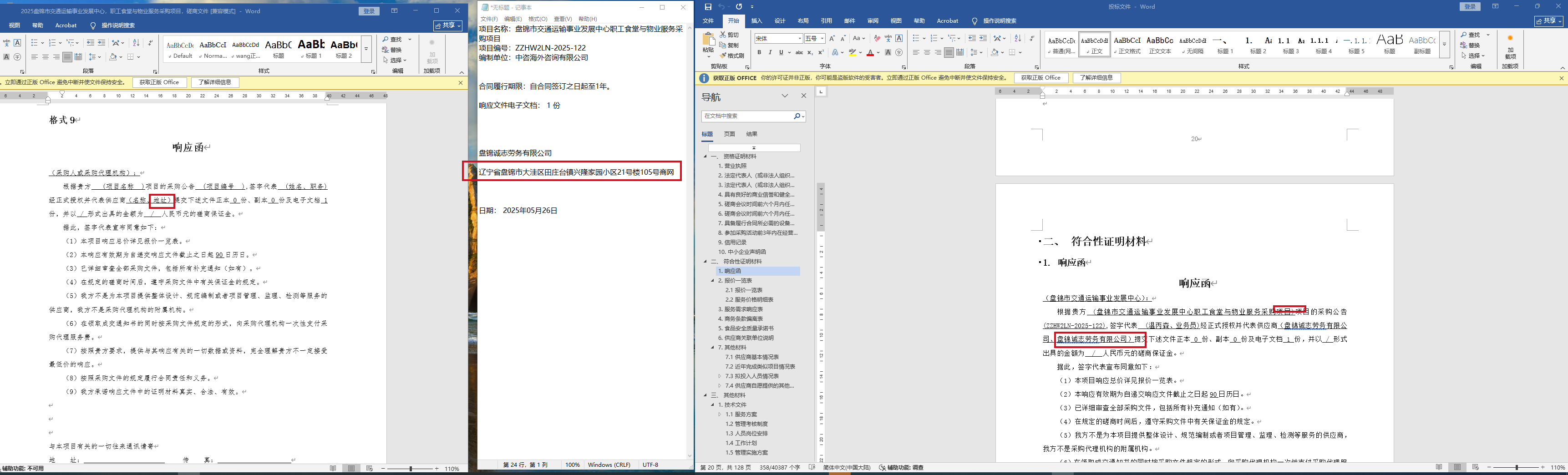Click the Notepad vertical scrollbar
The image size is (1568, 475).
click(x=690, y=242)
